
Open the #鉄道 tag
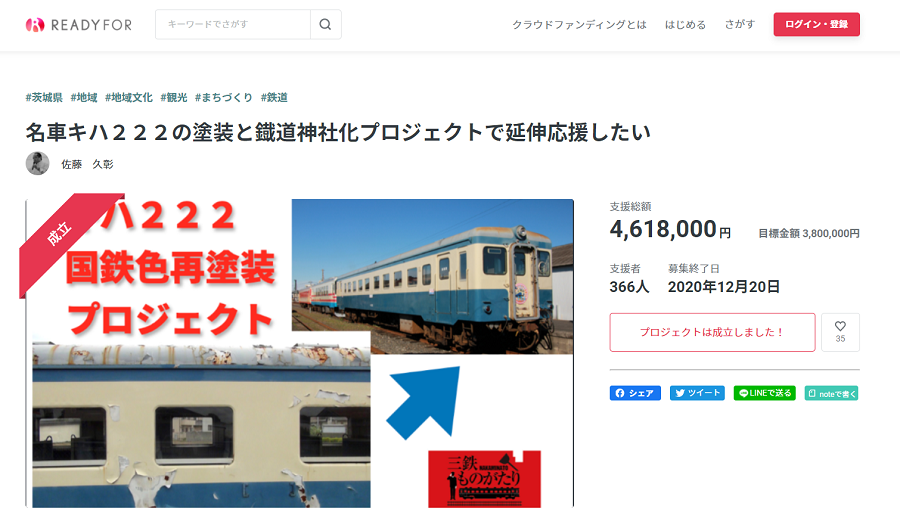click(274, 98)
